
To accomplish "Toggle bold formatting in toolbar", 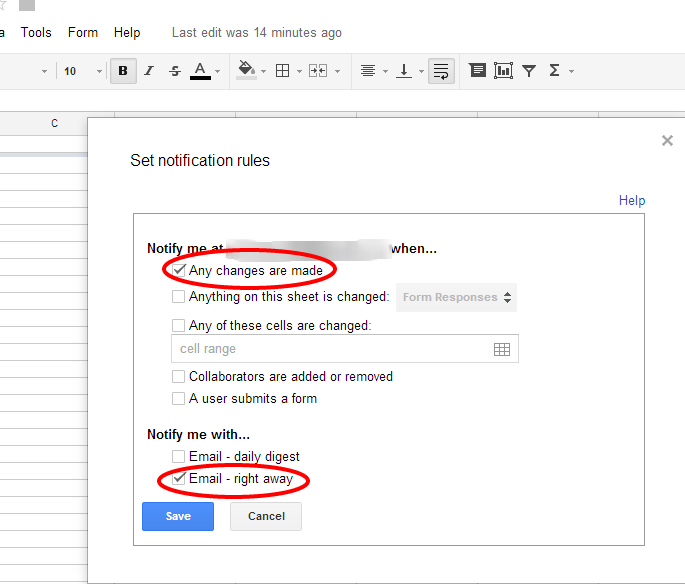I will tap(123, 71).
